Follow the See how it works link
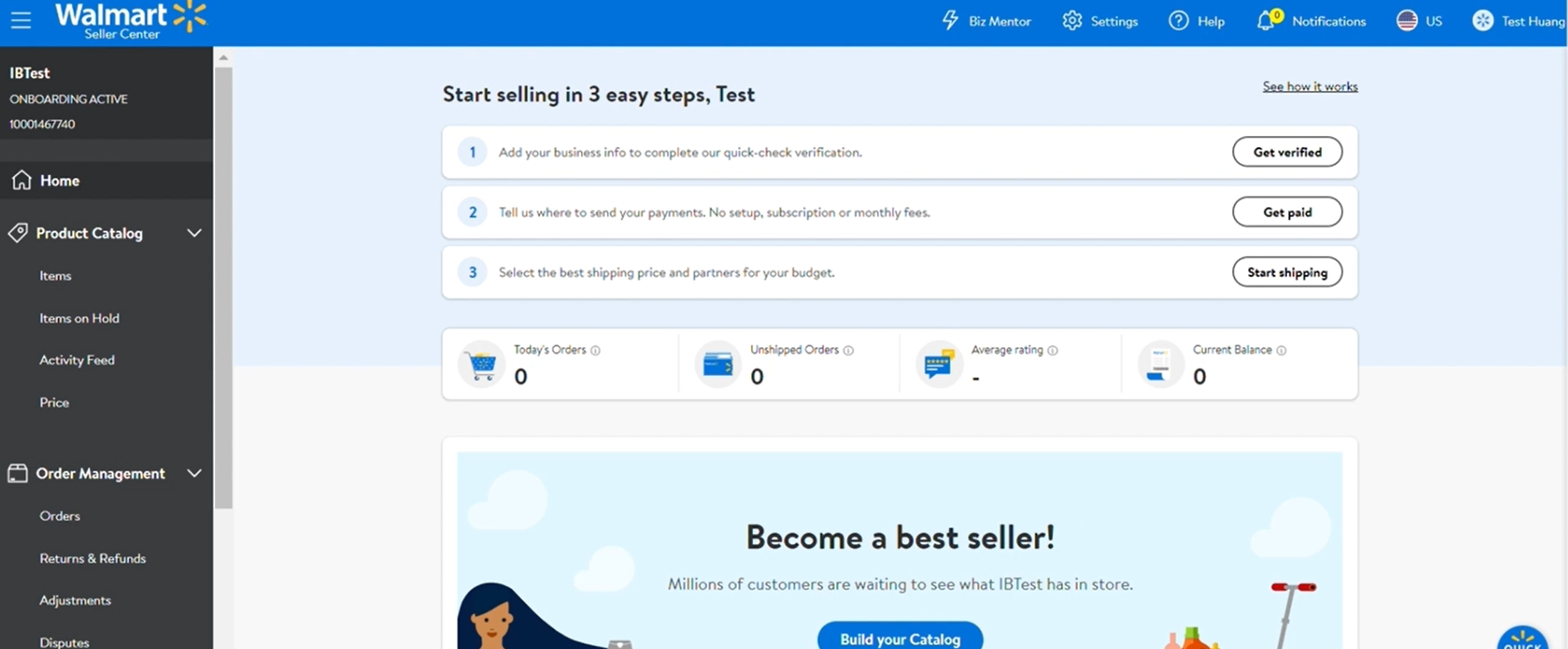Viewport: 1568px width, 649px height. (x=1310, y=87)
